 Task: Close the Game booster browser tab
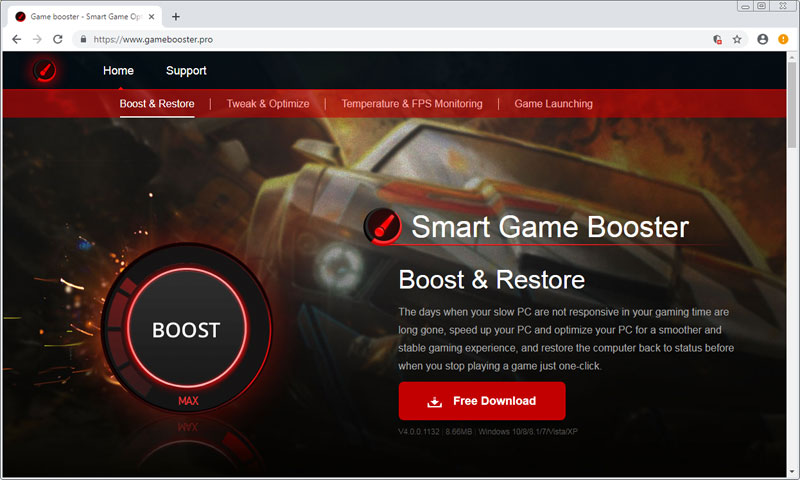[151, 16]
